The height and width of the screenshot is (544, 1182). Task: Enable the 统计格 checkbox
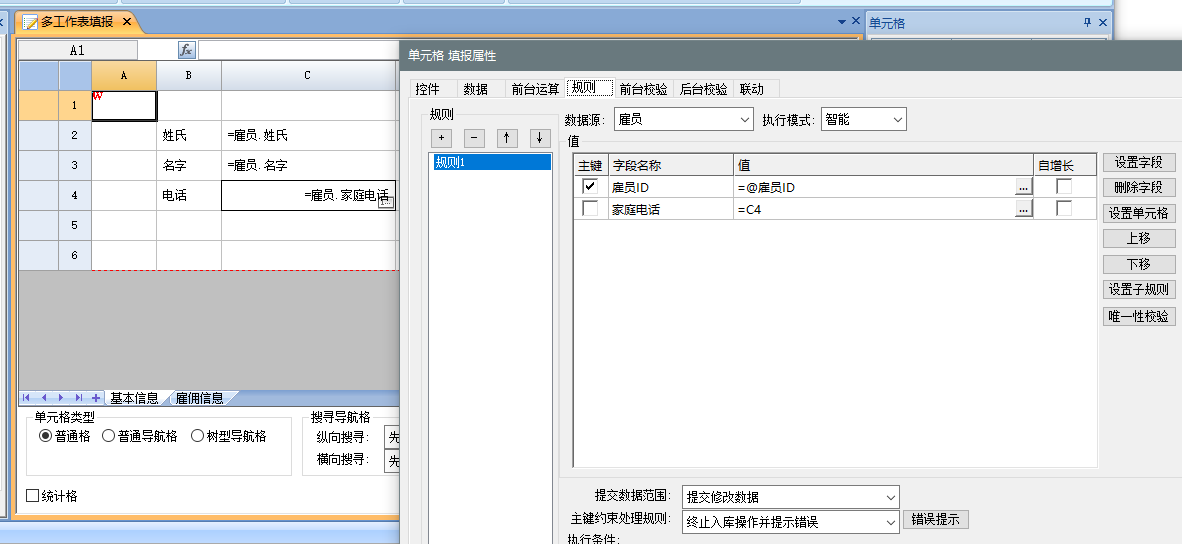33,495
